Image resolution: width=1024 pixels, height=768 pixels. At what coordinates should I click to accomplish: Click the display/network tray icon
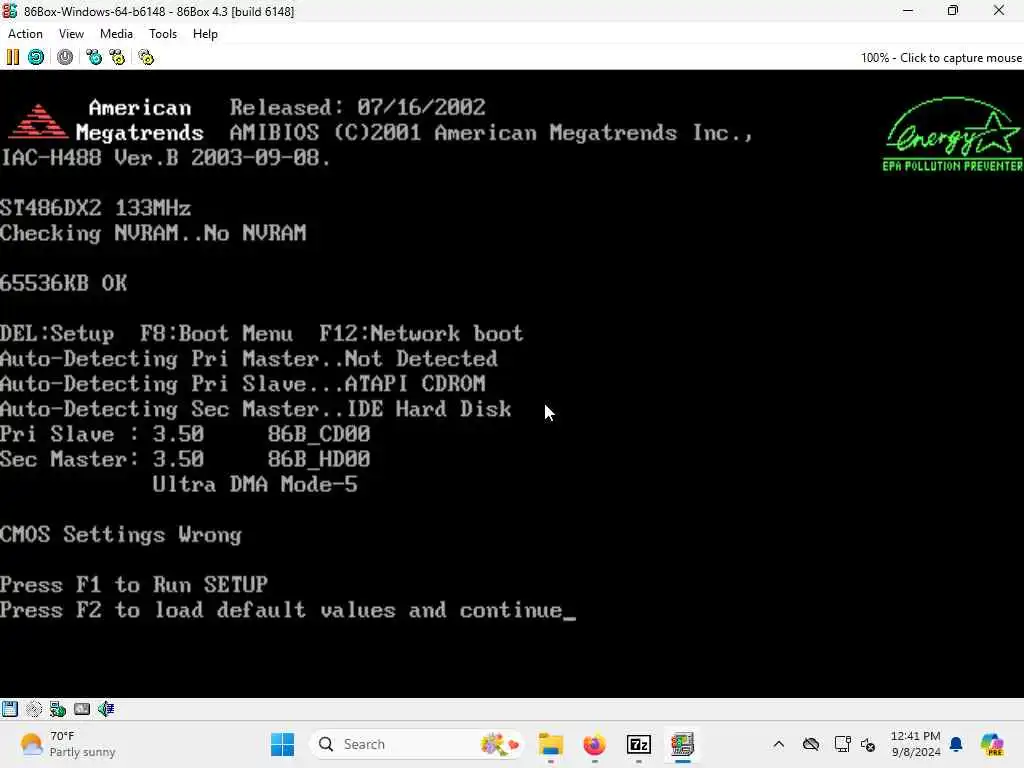tap(842, 744)
